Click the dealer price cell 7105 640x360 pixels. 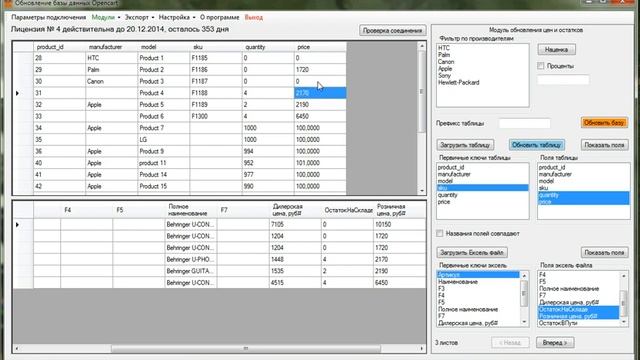(295, 224)
